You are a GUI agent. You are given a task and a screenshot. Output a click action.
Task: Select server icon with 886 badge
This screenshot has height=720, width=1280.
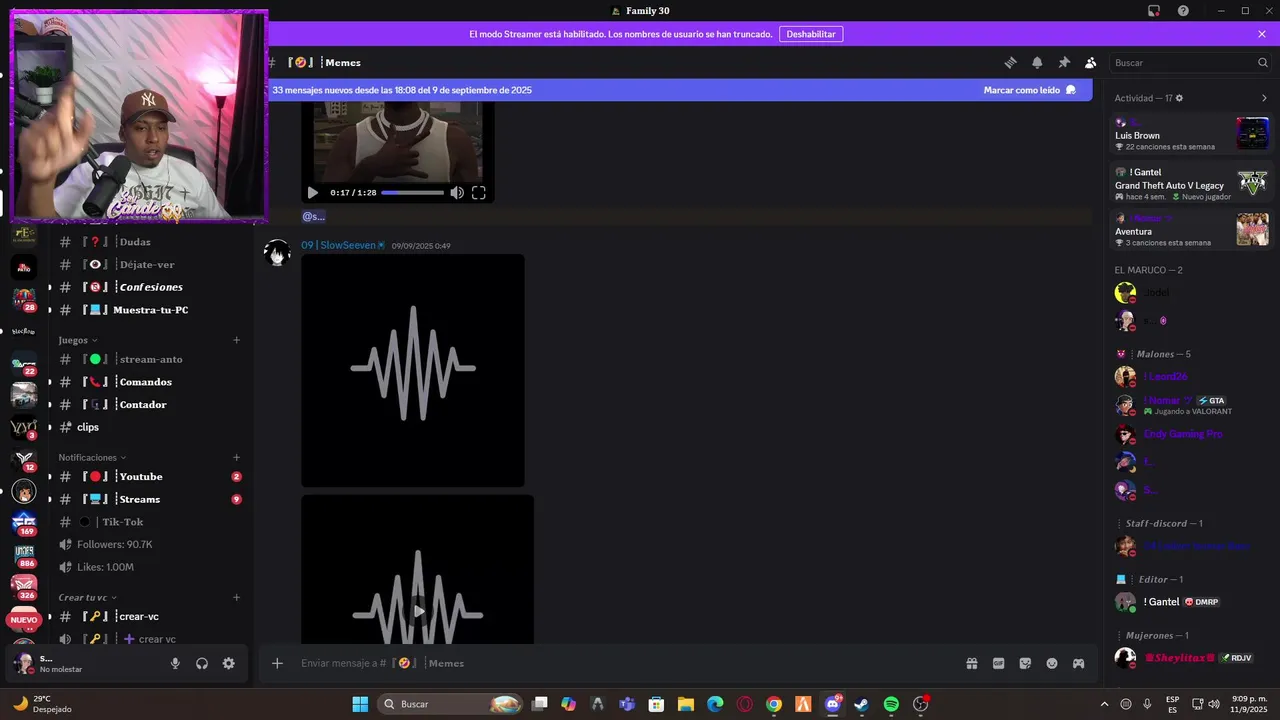[24, 556]
